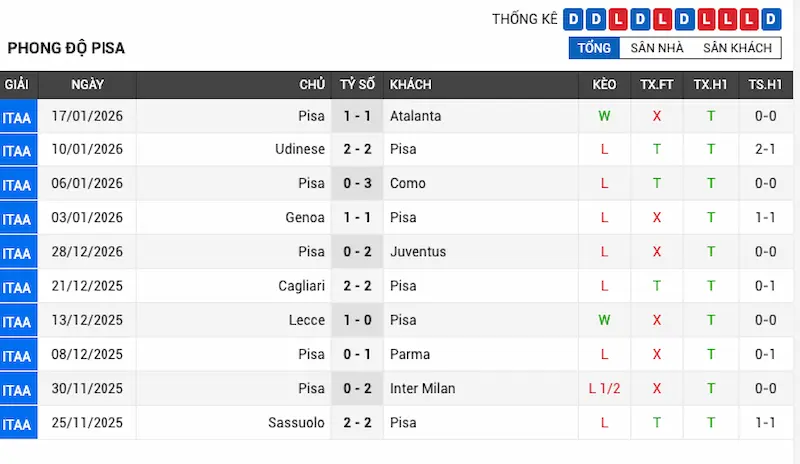
Task: Open the Atalanta team link
Action: (415, 116)
